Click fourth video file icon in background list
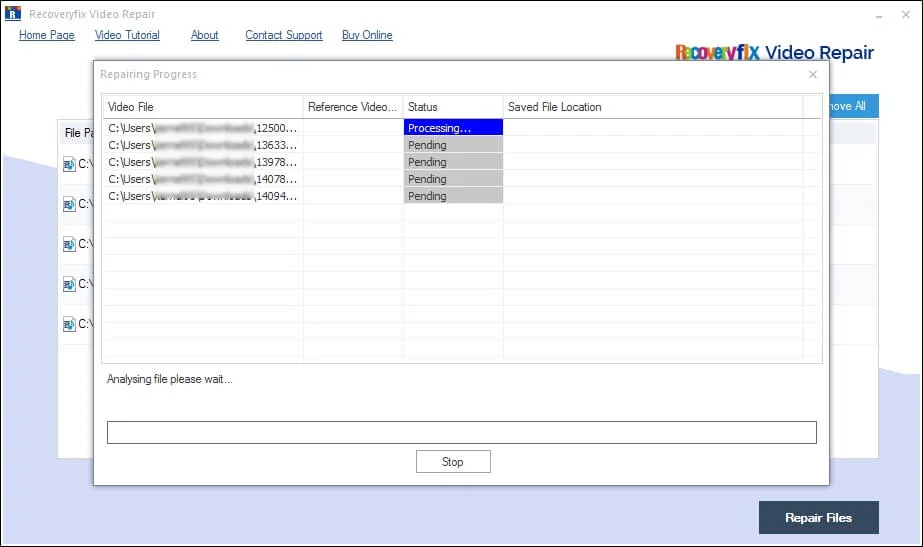The width and height of the screenshot is (923, 547). click(x=69, y=284)
